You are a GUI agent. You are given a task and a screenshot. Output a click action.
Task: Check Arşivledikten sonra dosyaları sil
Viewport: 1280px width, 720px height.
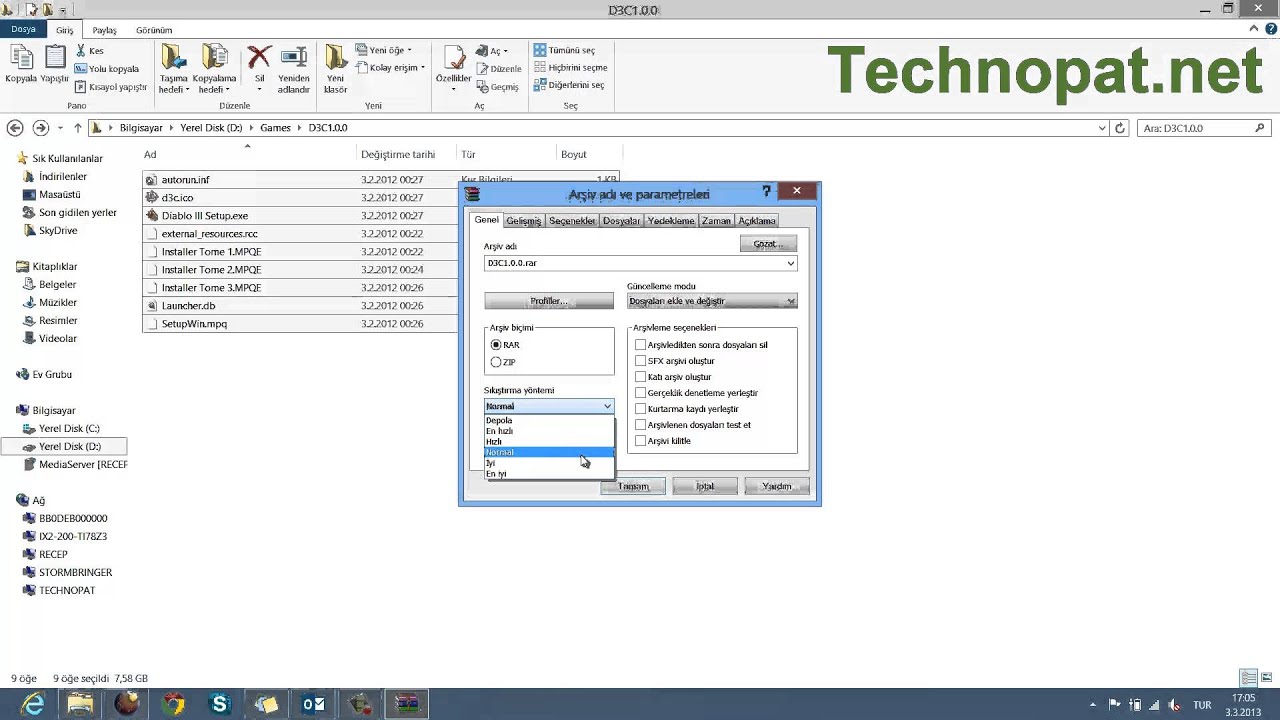641,345
